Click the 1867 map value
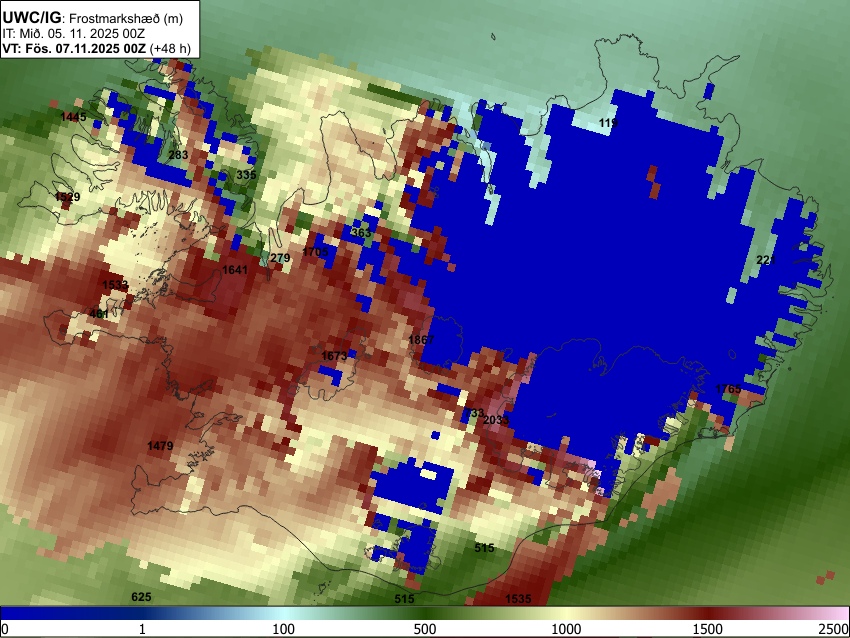This screenshot has width=850, height=638. click(421, 340)
